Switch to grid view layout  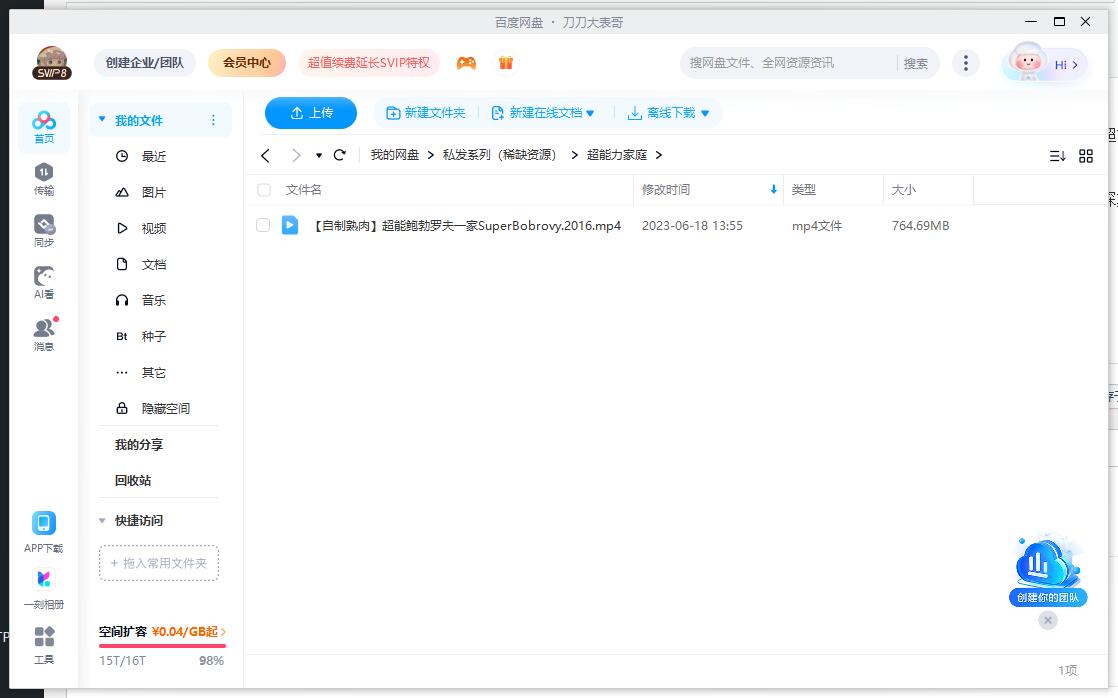tap(1086, 155)
